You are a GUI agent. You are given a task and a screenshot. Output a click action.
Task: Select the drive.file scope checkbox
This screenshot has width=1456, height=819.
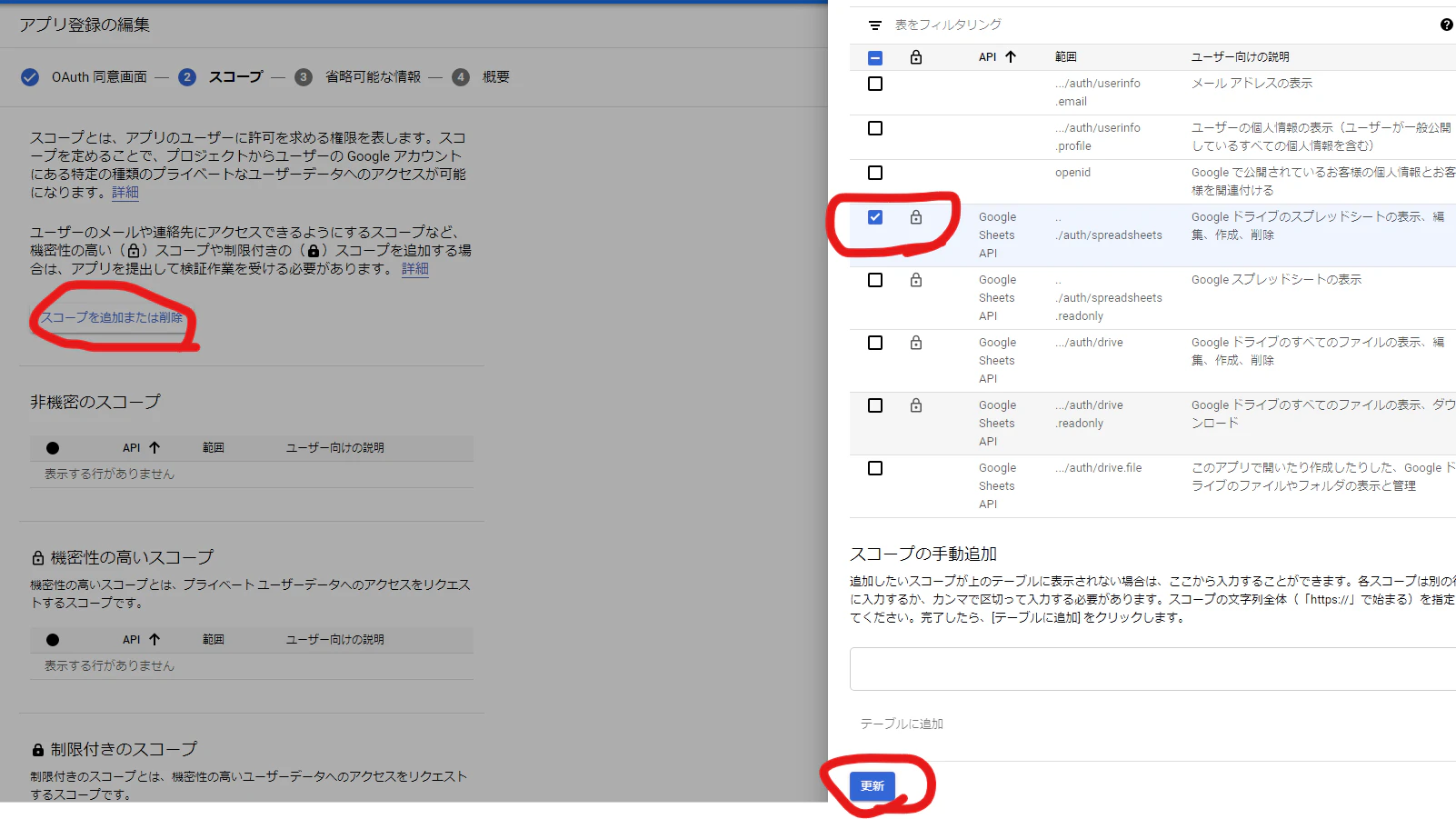(x=875, y=468)
